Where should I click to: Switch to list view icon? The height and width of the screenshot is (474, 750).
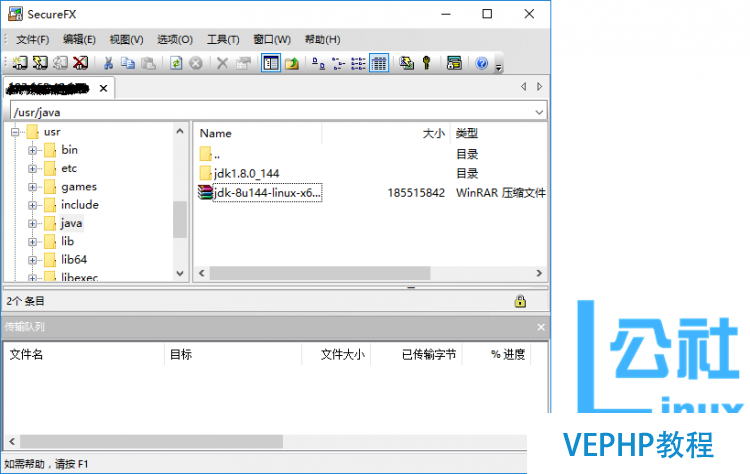click(x=358, y=63)
